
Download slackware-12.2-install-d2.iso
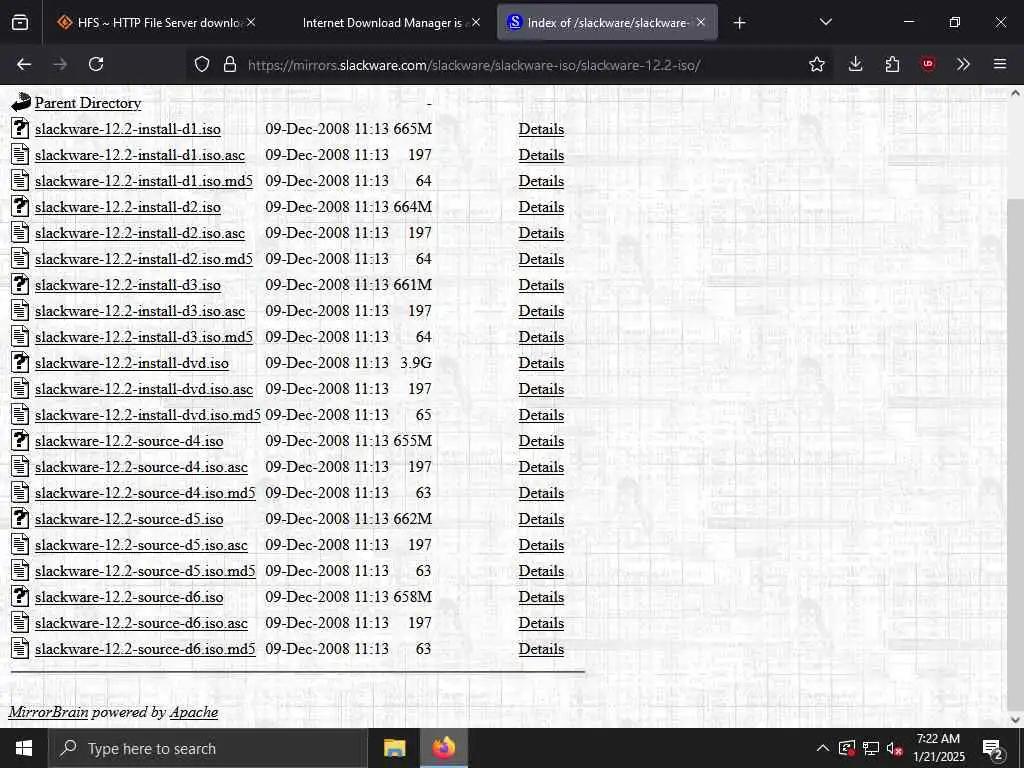click(x=128, y=207)
